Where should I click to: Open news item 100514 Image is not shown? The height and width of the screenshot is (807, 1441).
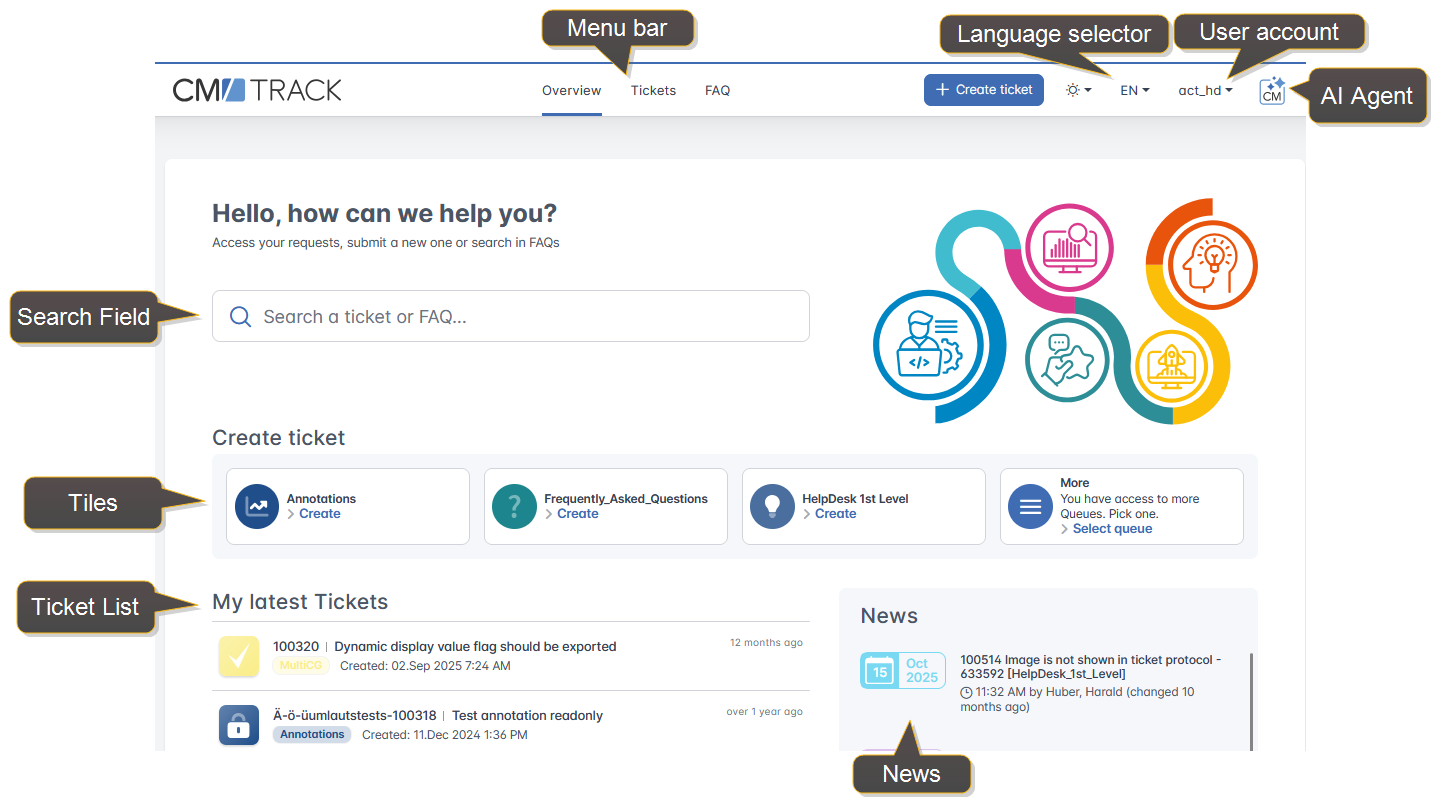tap(1091, 667)
